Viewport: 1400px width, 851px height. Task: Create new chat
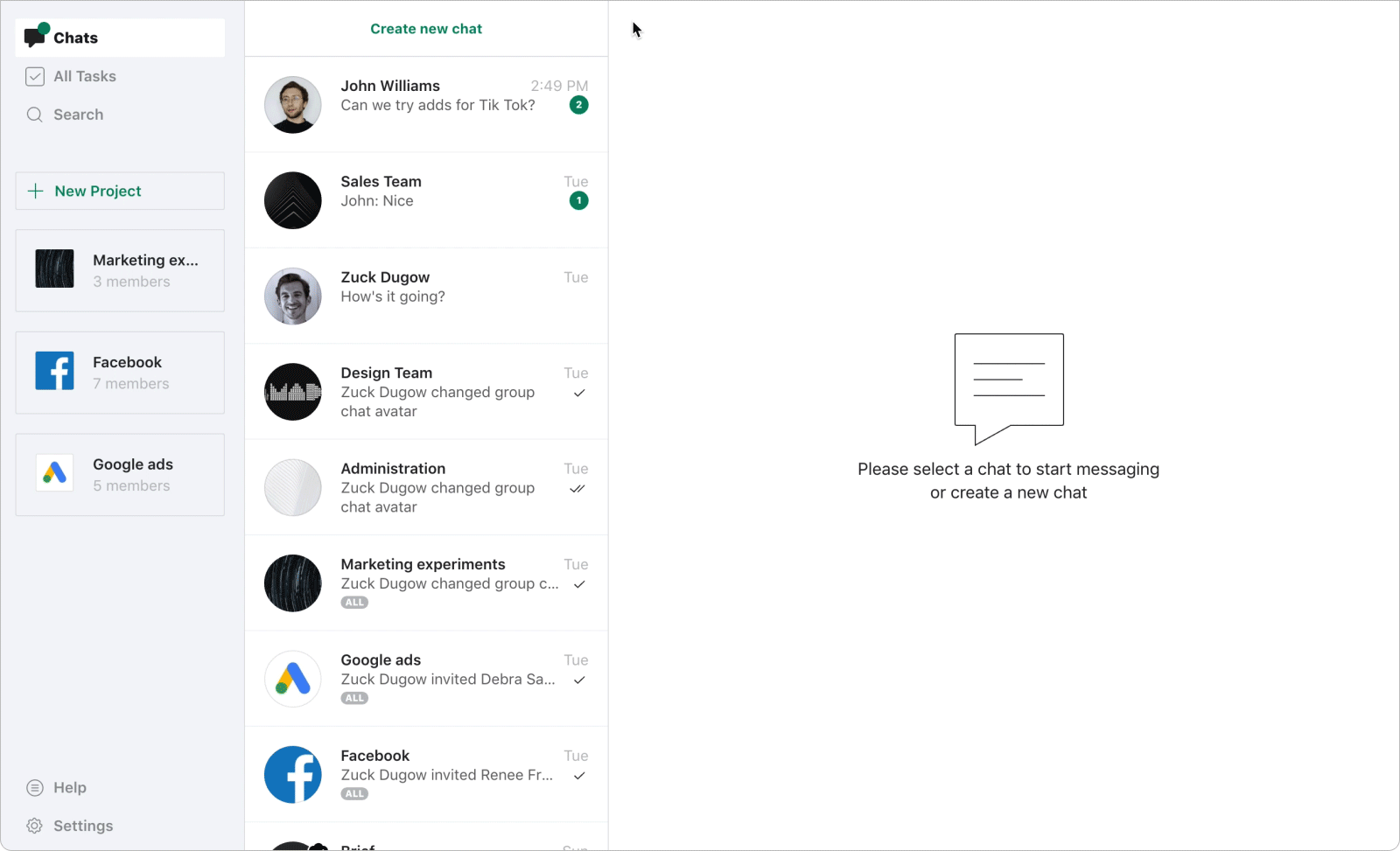coord(426,29)
